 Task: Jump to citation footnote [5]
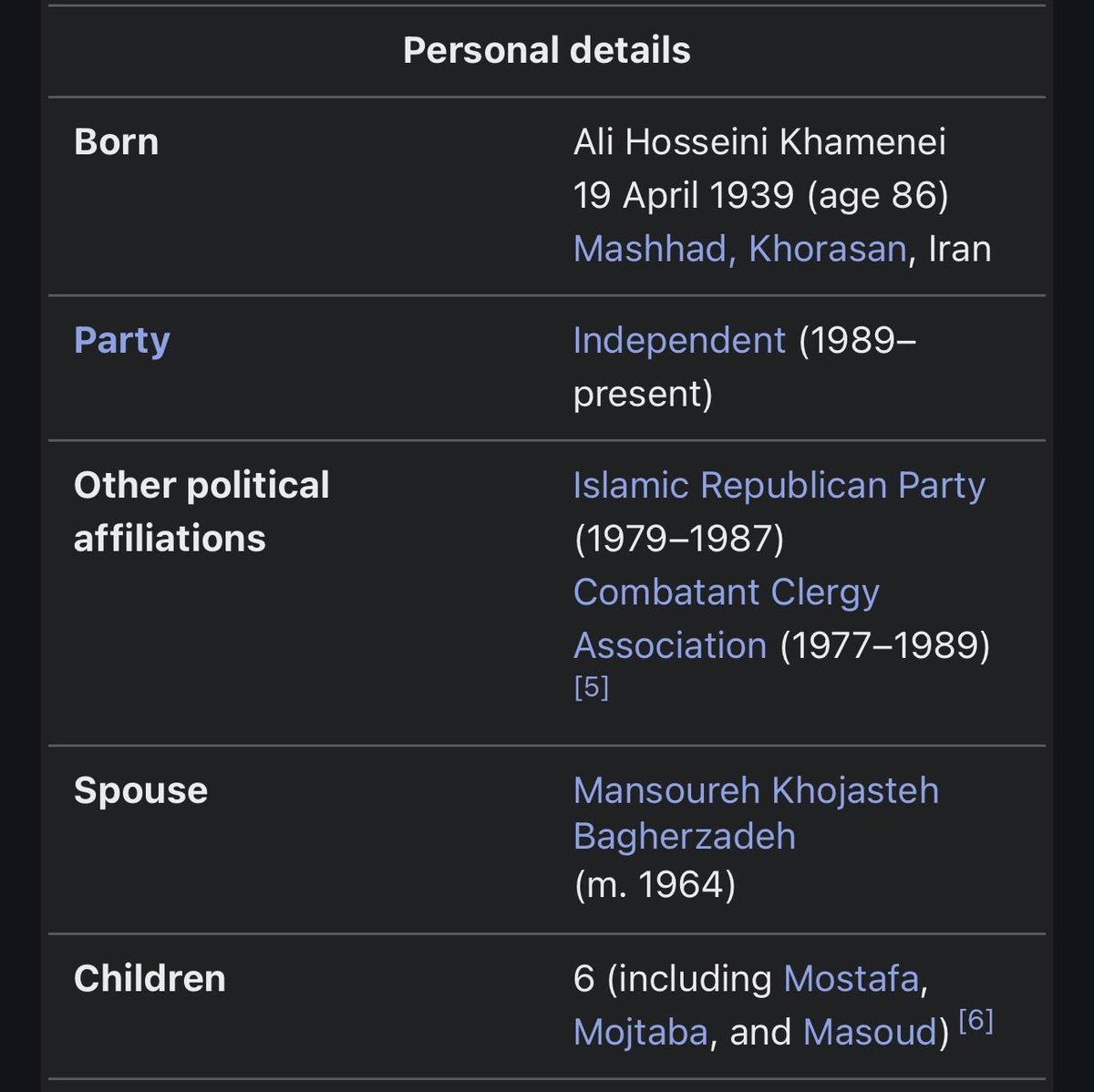[591, 686]
